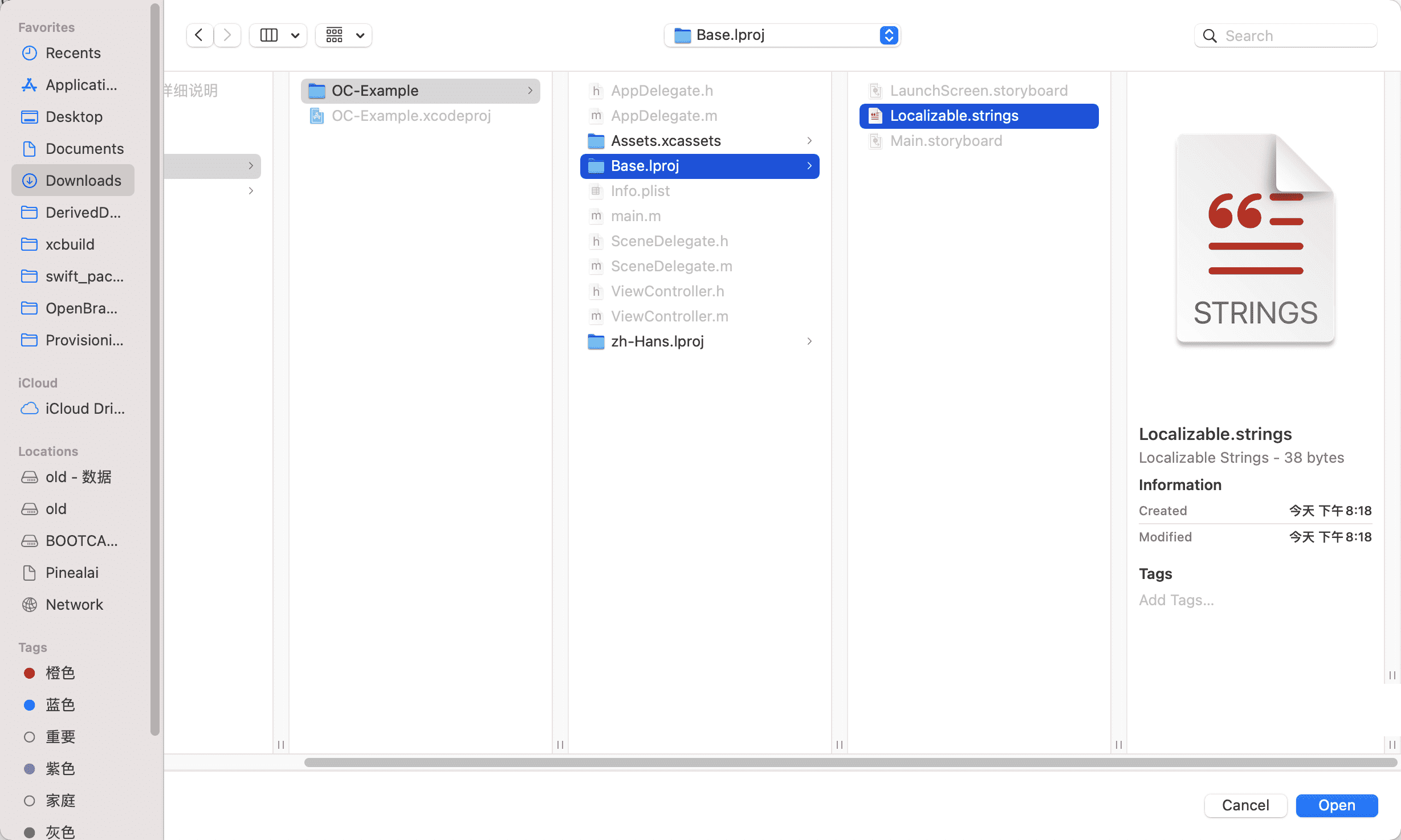Click the Assets.xcassets folder icon

[x=595, y=140]
